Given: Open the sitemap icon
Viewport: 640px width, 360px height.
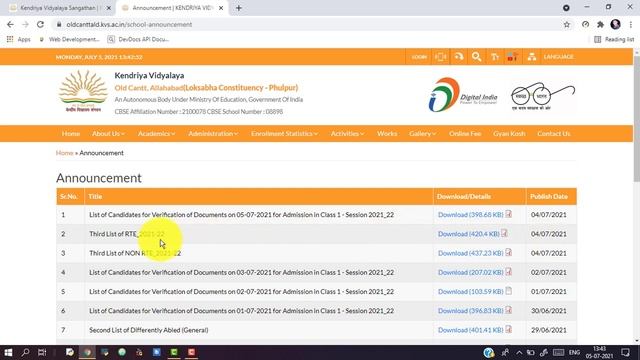Looking at the screenshot, I should pos(531,57).
